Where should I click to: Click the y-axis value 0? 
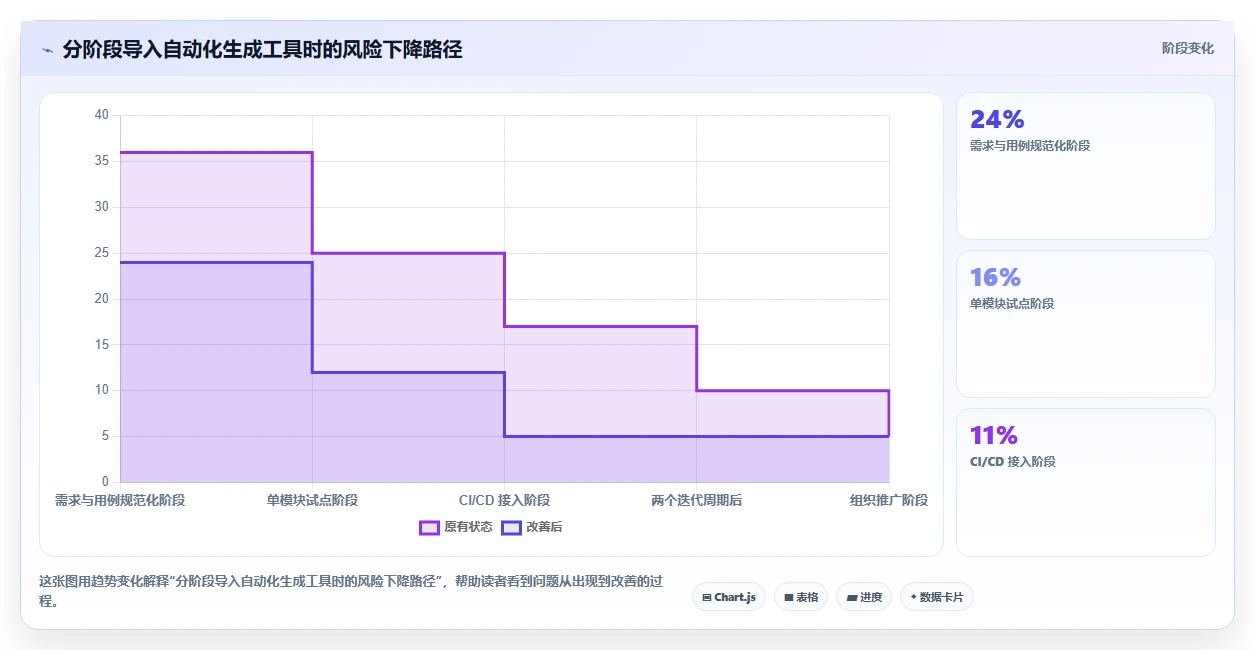click(106, 482)
